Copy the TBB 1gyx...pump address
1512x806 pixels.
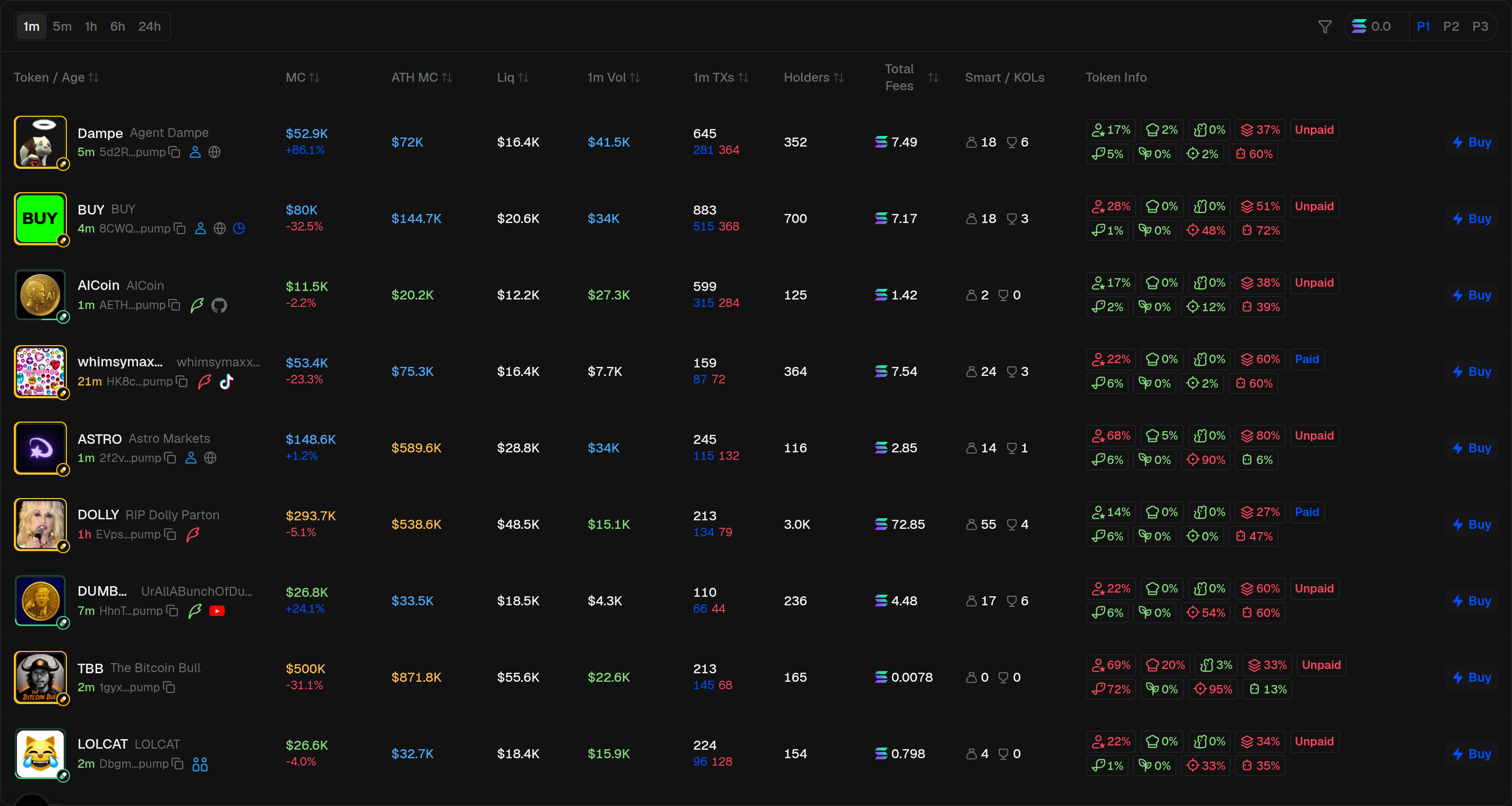tap(169, 688)
